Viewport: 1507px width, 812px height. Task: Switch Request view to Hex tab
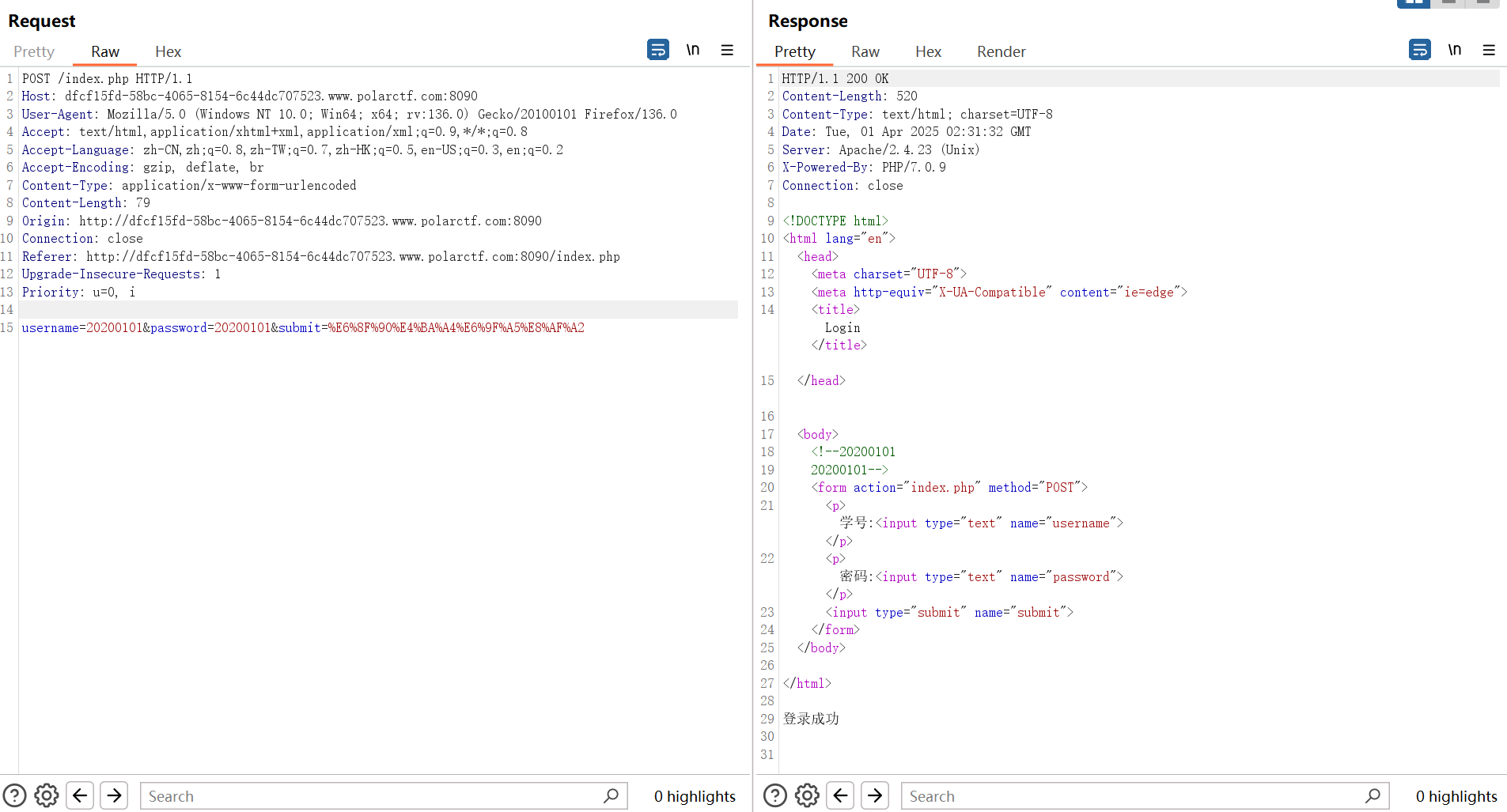click(x=168, y=51)
